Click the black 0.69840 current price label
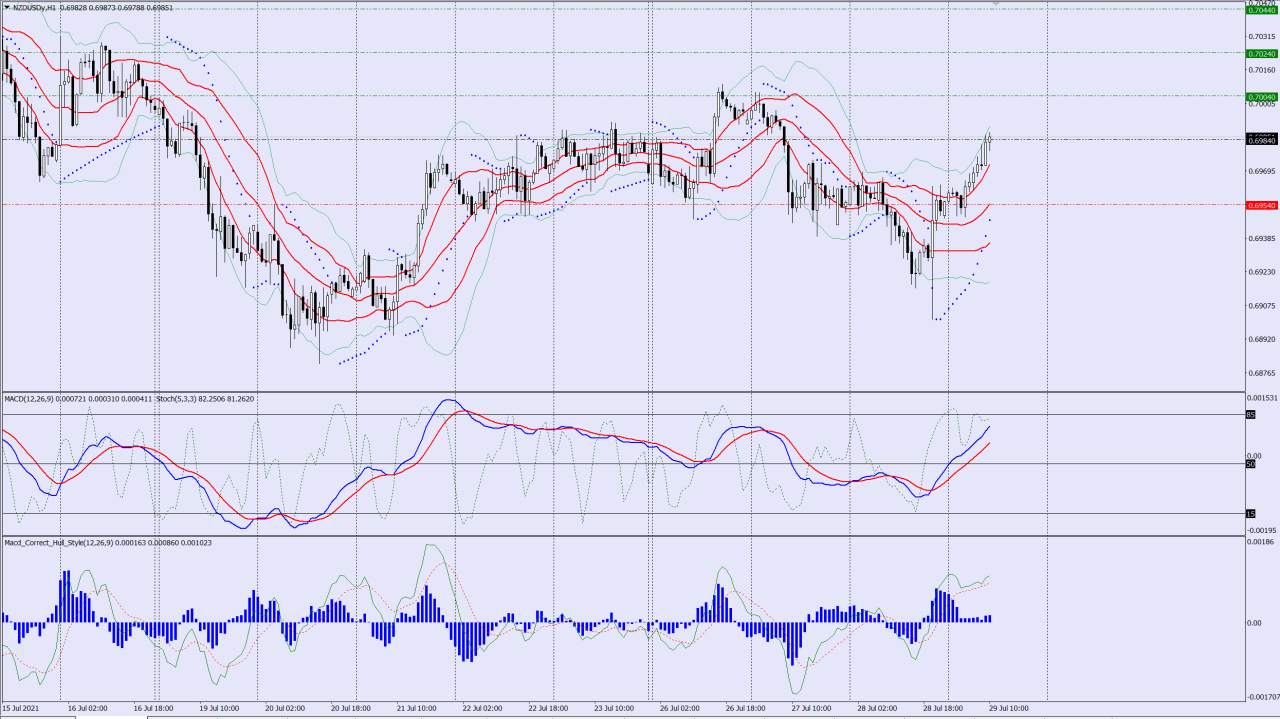Image resolution: width=1280 pixels, height=719 pixels. (x=1262, y=140)
